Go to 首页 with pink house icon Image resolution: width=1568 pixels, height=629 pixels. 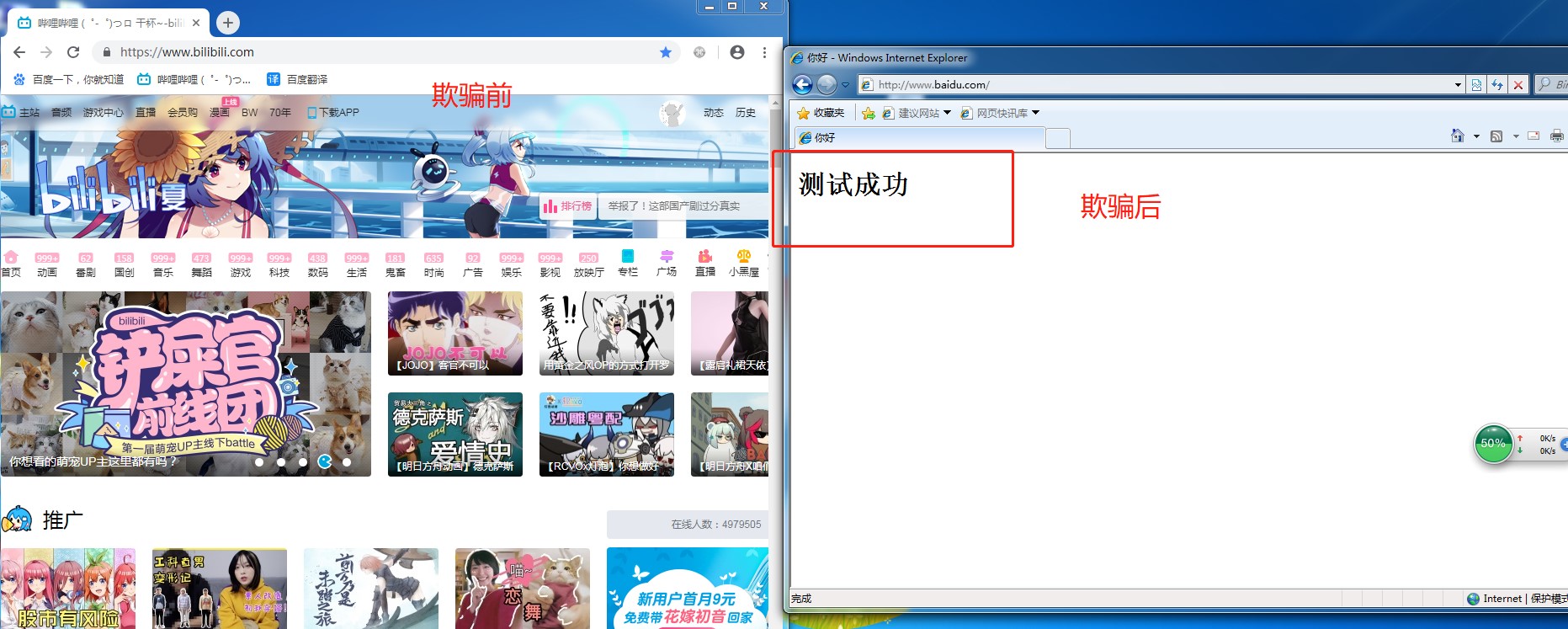pyautogui.click(x=11, y=264)
